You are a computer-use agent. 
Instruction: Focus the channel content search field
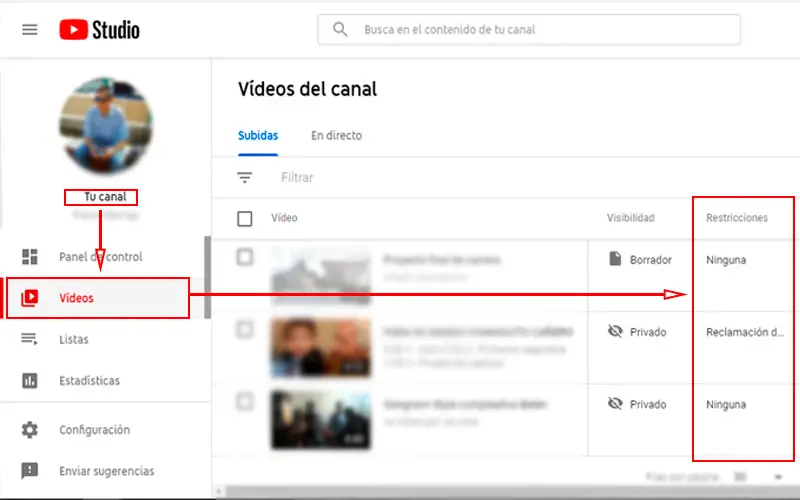pyautogui.click(x=529, y=30)
